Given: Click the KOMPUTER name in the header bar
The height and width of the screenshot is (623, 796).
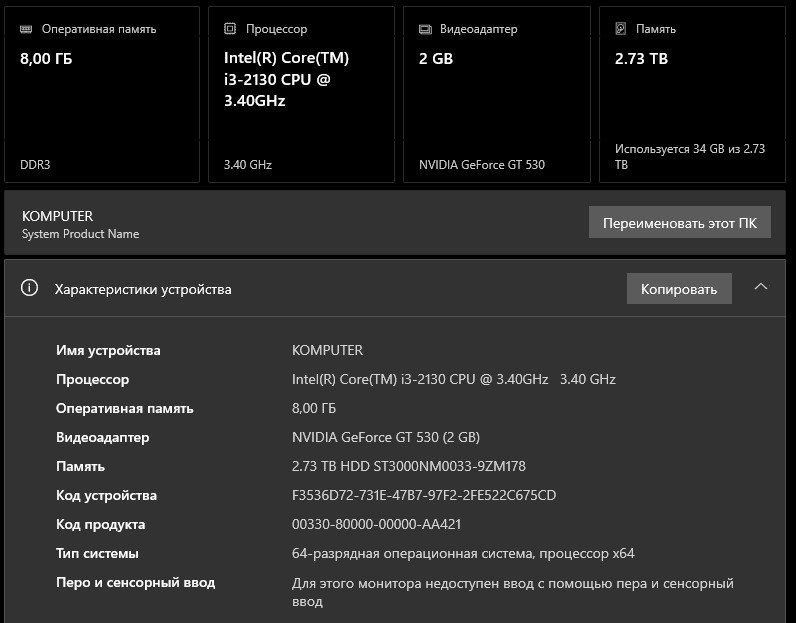Looking at the screenshot, I should [x=57, y=216].
